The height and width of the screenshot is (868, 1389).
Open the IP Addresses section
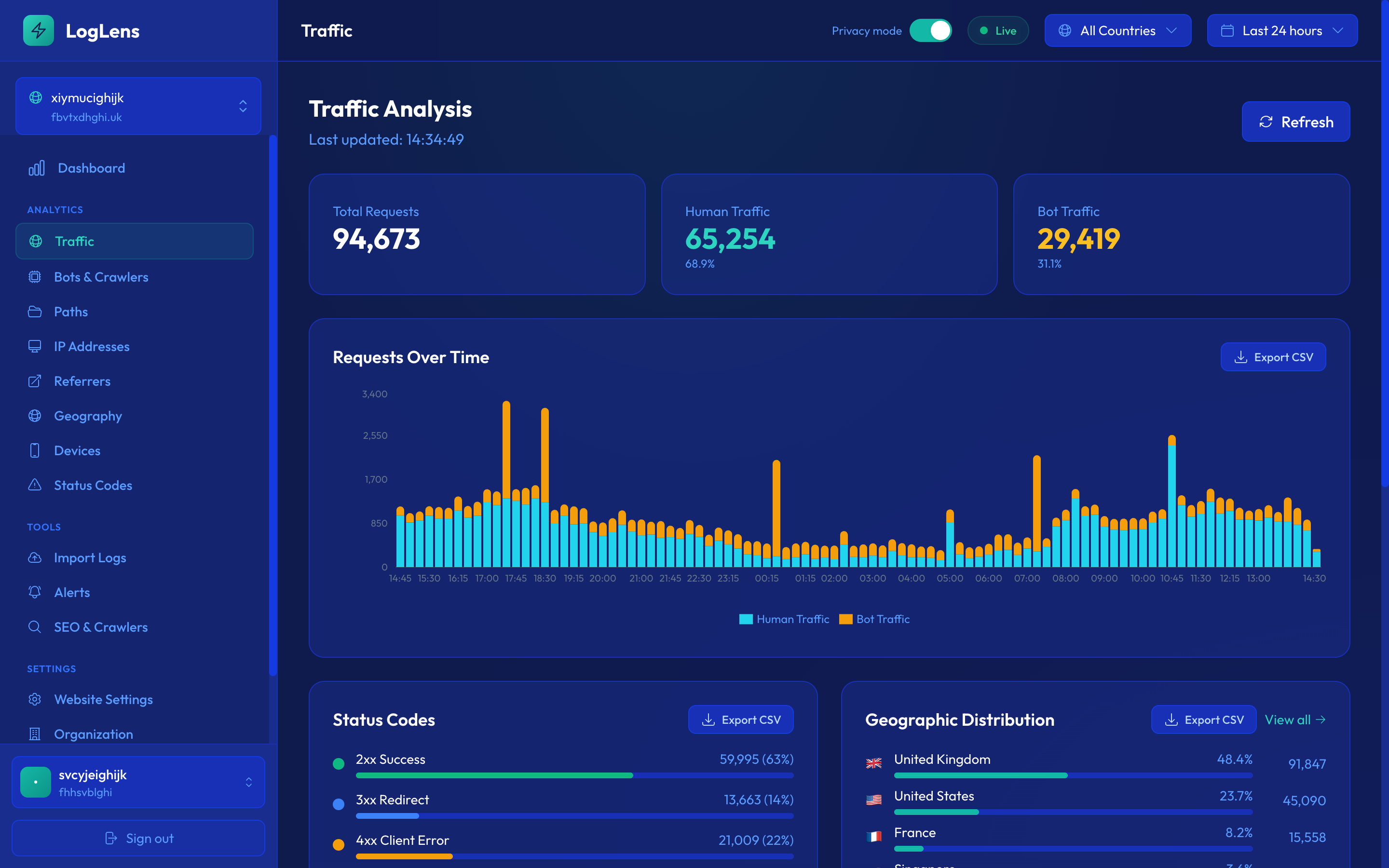point(91,346)
